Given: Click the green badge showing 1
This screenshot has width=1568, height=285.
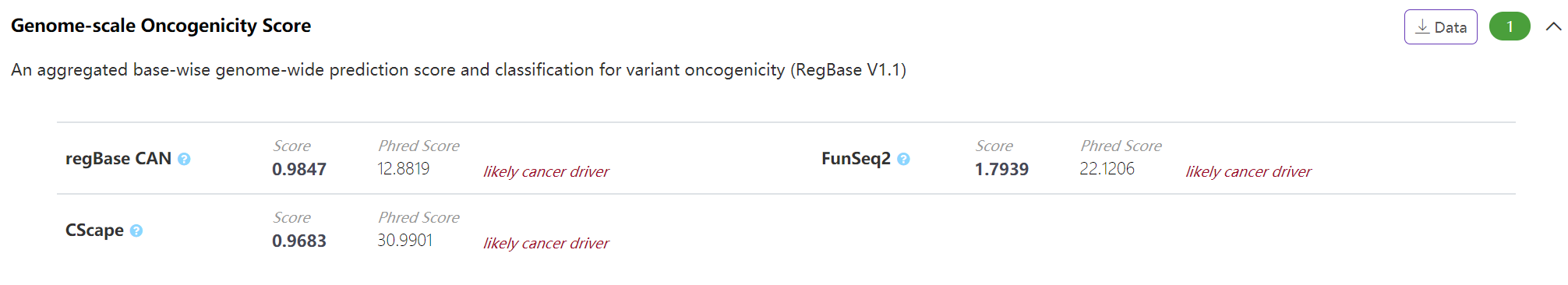Looking at the screenshot, I should click(1510, 26).
